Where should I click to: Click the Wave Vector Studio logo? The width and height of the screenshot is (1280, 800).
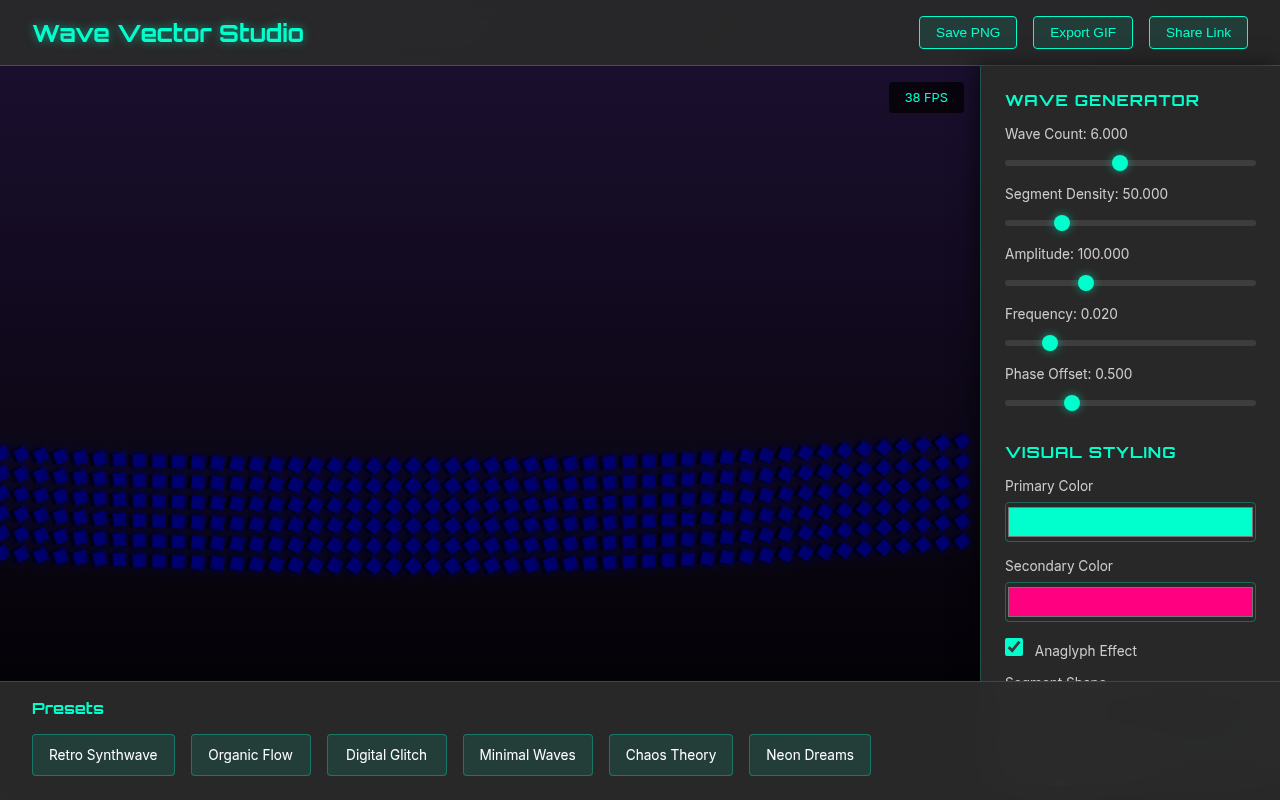click(168, 32)
